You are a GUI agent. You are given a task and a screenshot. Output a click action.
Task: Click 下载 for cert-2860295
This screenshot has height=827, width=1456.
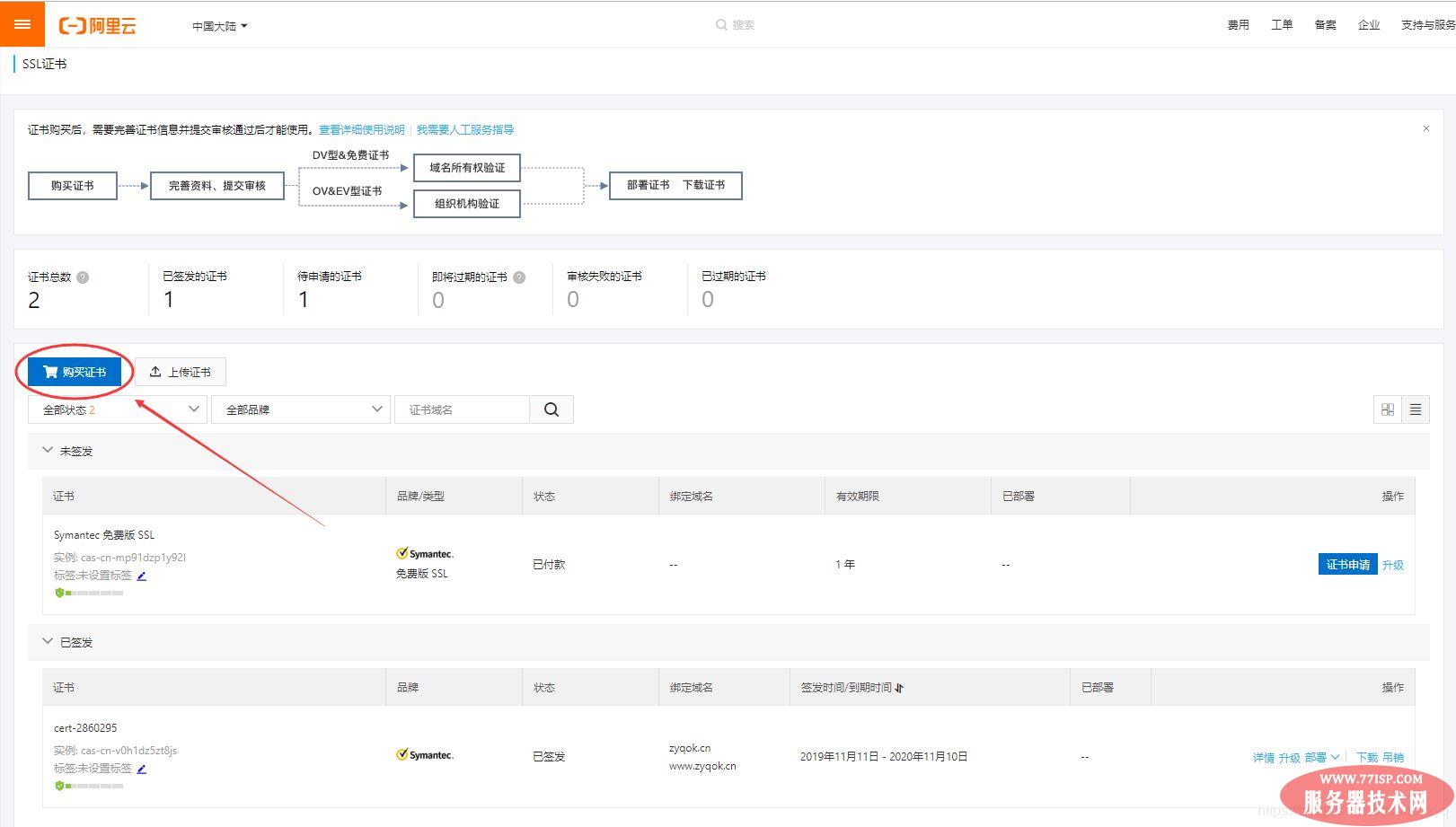pyautogui.click(x=1367, y=758)
